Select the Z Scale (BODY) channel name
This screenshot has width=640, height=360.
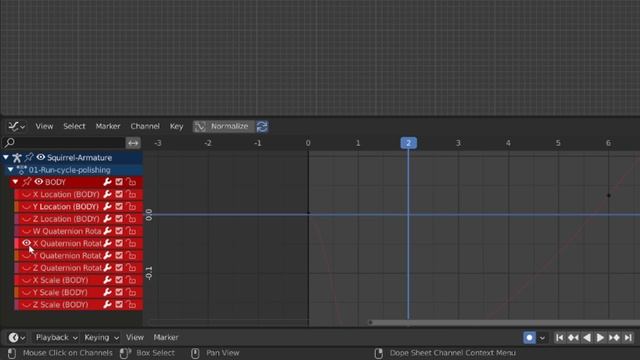click(60, 304)
